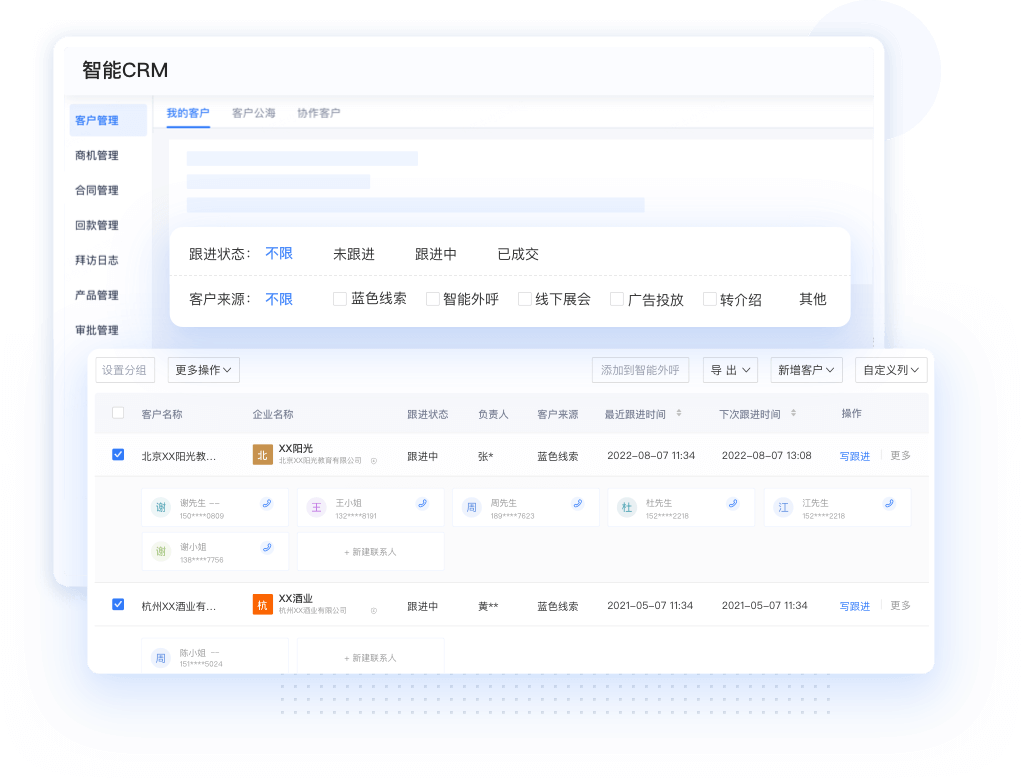Screen dimensions: 1022x778
Task: Sort by 下次跟进时间 arrows
Action: (x=793, y=413)
